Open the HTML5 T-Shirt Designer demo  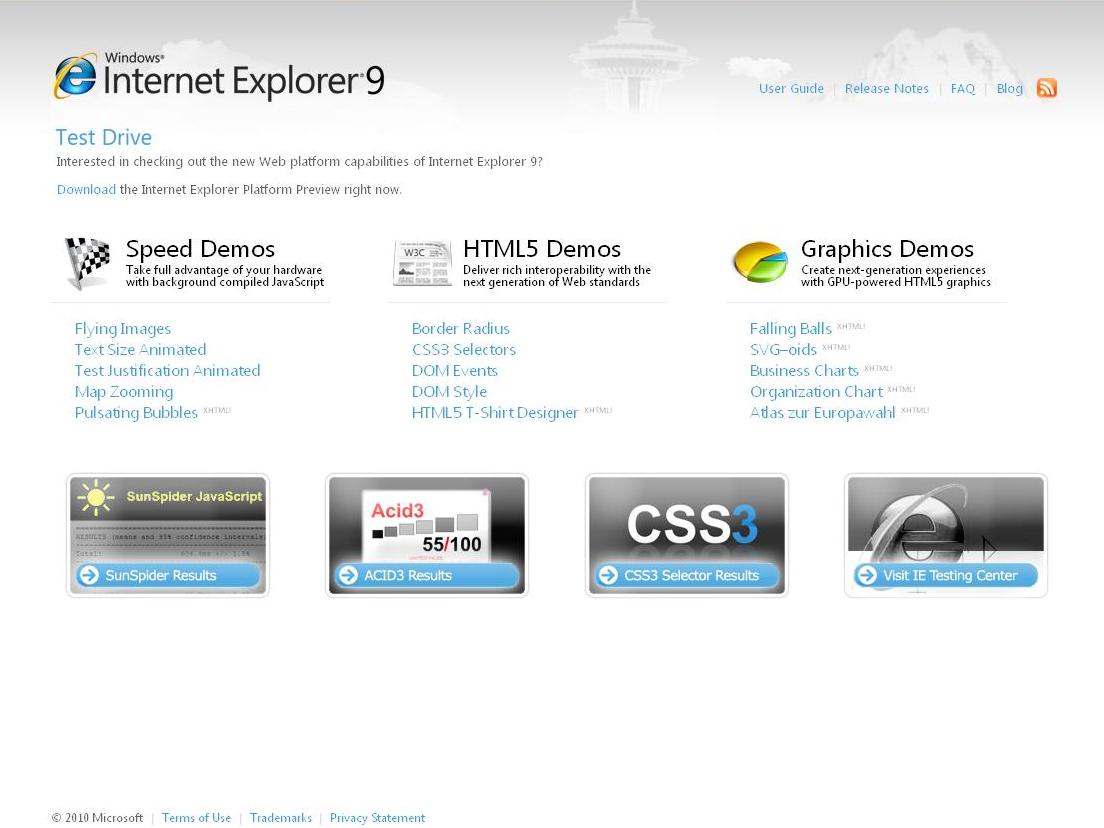(495, 413)
